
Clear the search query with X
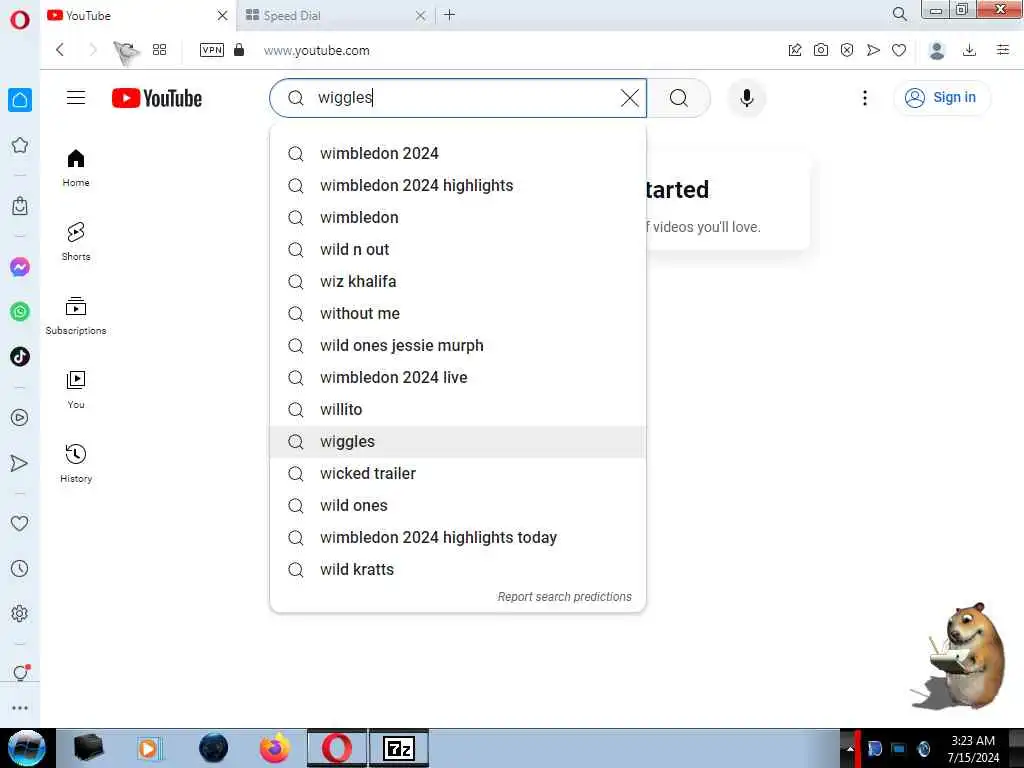(630, 98)
